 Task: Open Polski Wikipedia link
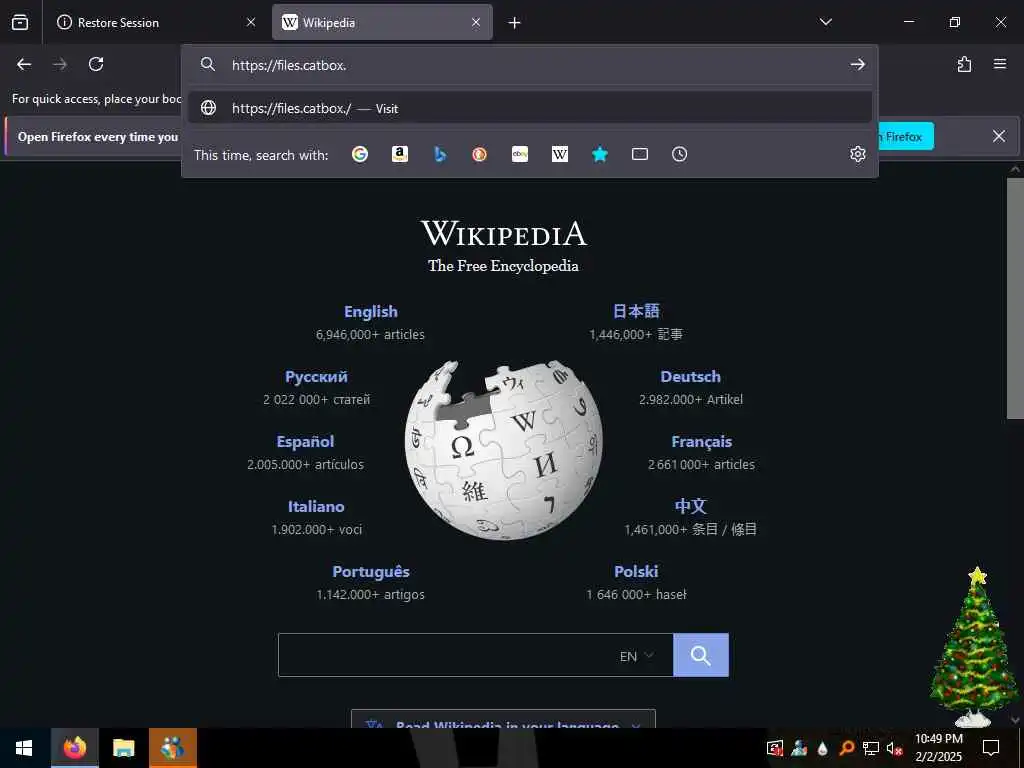click(636, 571)
